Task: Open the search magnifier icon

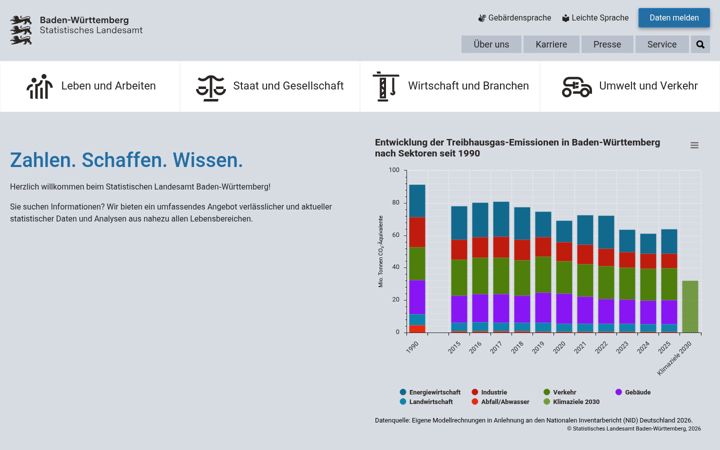Action: pos(700,45)
